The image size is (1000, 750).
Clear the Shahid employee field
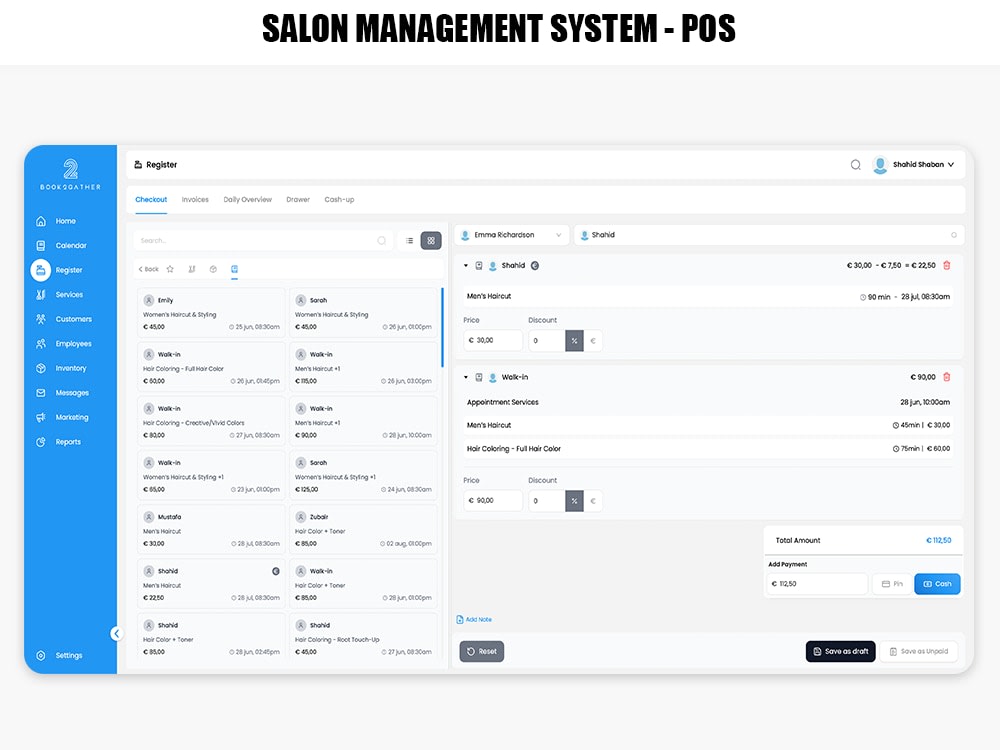[954, 235]
